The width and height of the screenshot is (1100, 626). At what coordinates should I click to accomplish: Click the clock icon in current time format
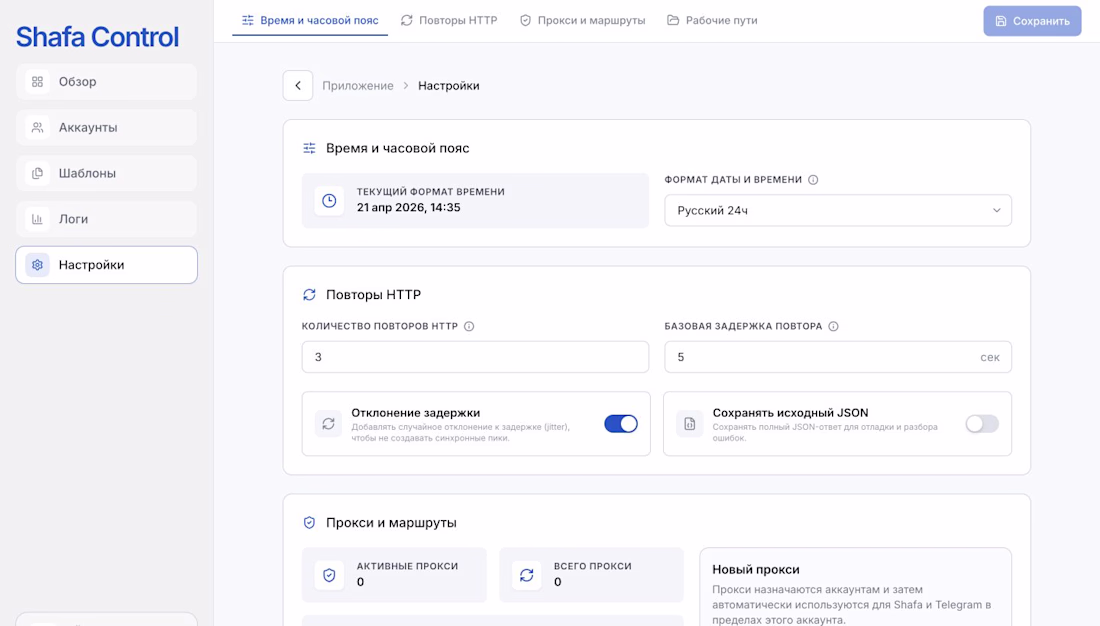point(329,201)
